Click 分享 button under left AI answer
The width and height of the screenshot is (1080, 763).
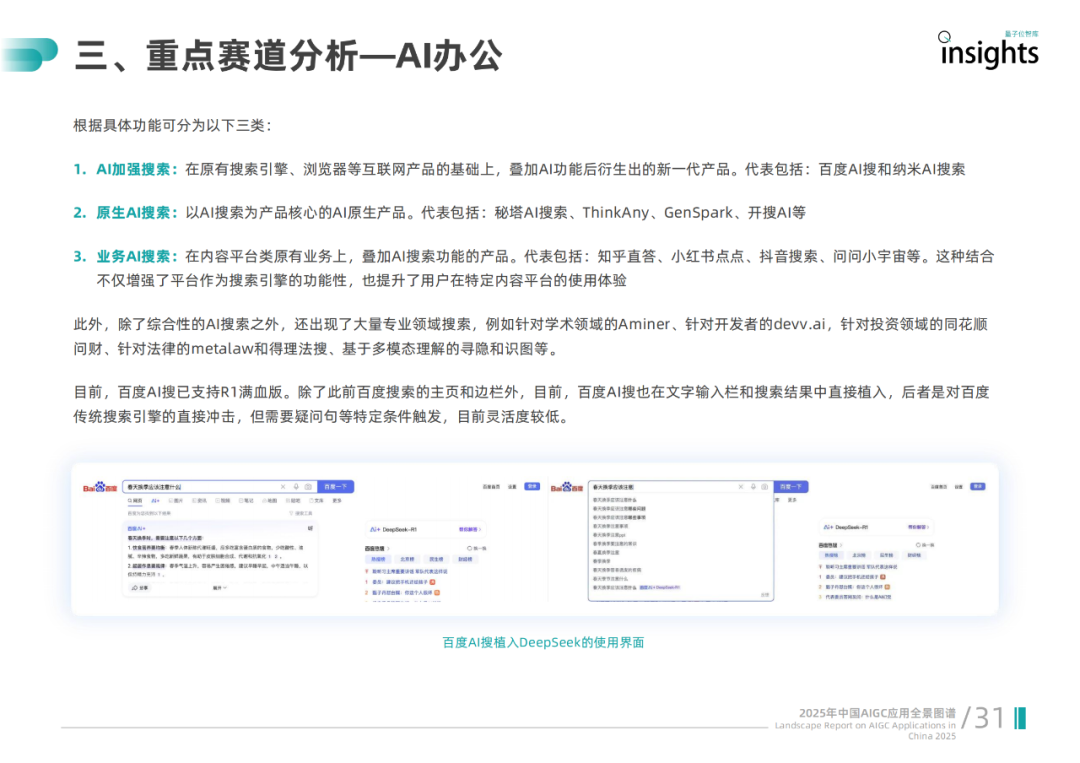140,587
